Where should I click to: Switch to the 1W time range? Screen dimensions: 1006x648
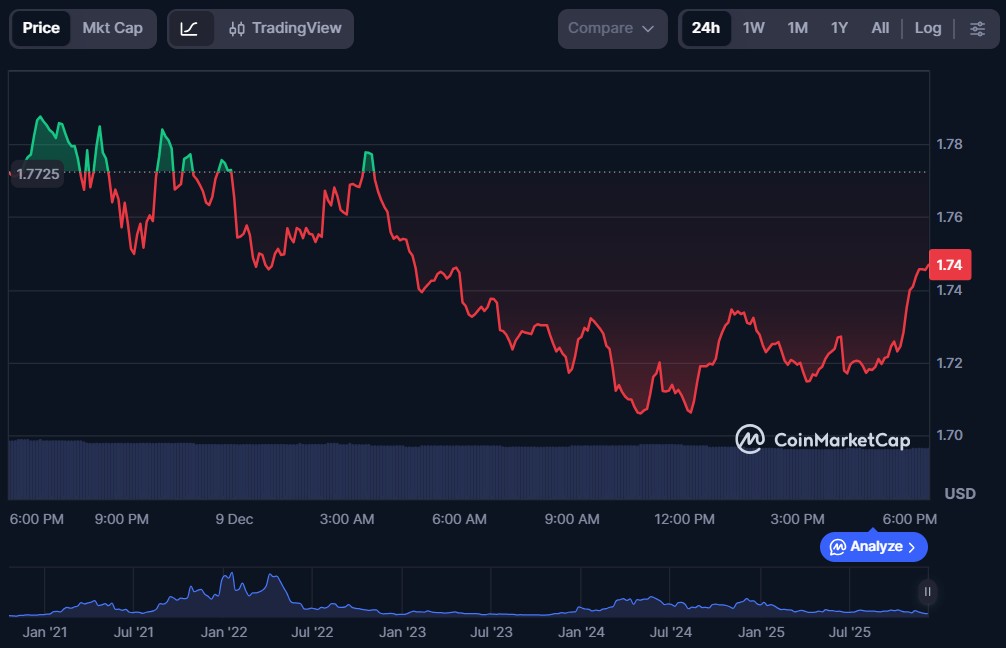tap(753, 28)
